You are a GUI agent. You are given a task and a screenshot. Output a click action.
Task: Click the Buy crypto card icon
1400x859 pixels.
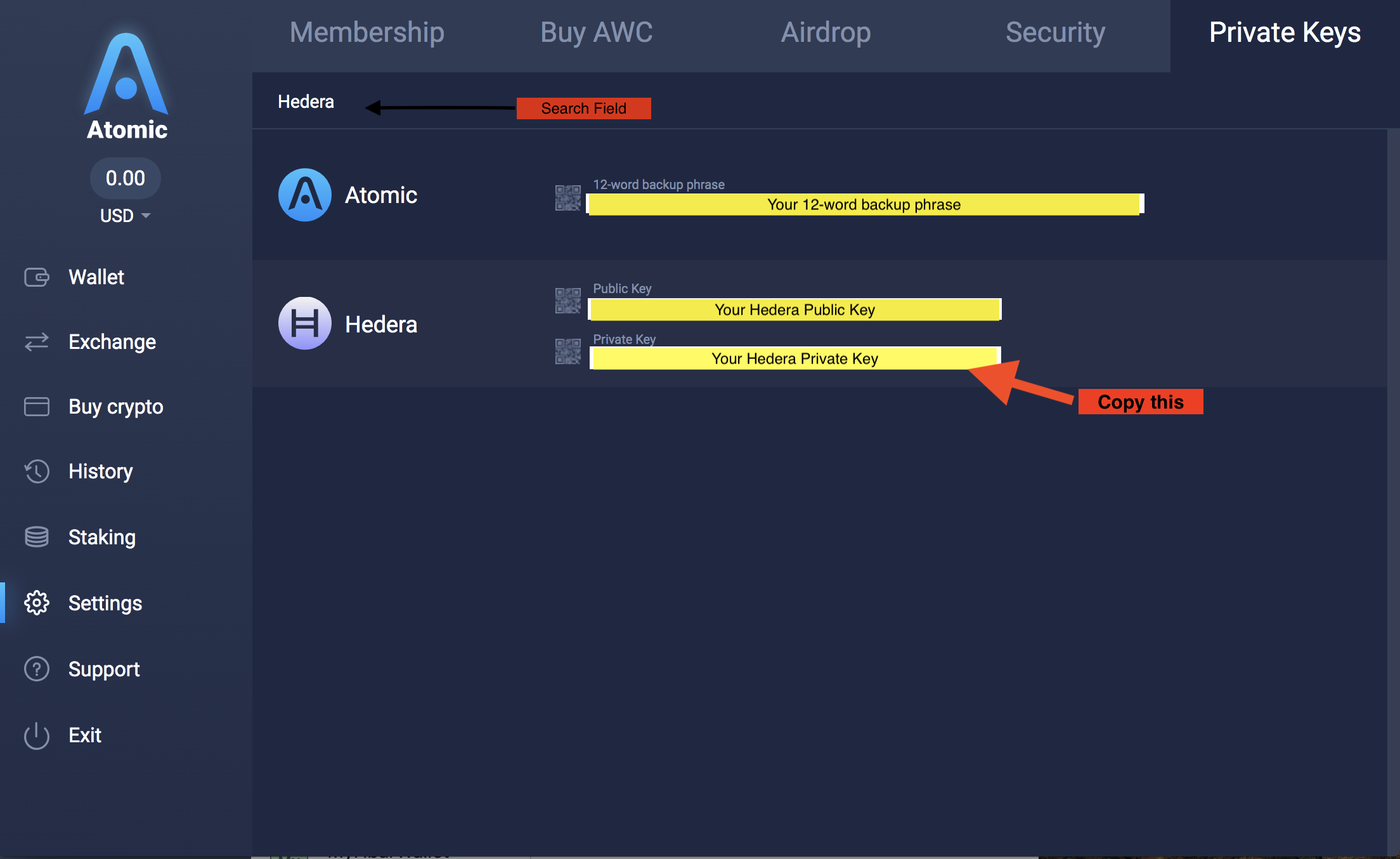pyautogui.click(x=37, y=407)
